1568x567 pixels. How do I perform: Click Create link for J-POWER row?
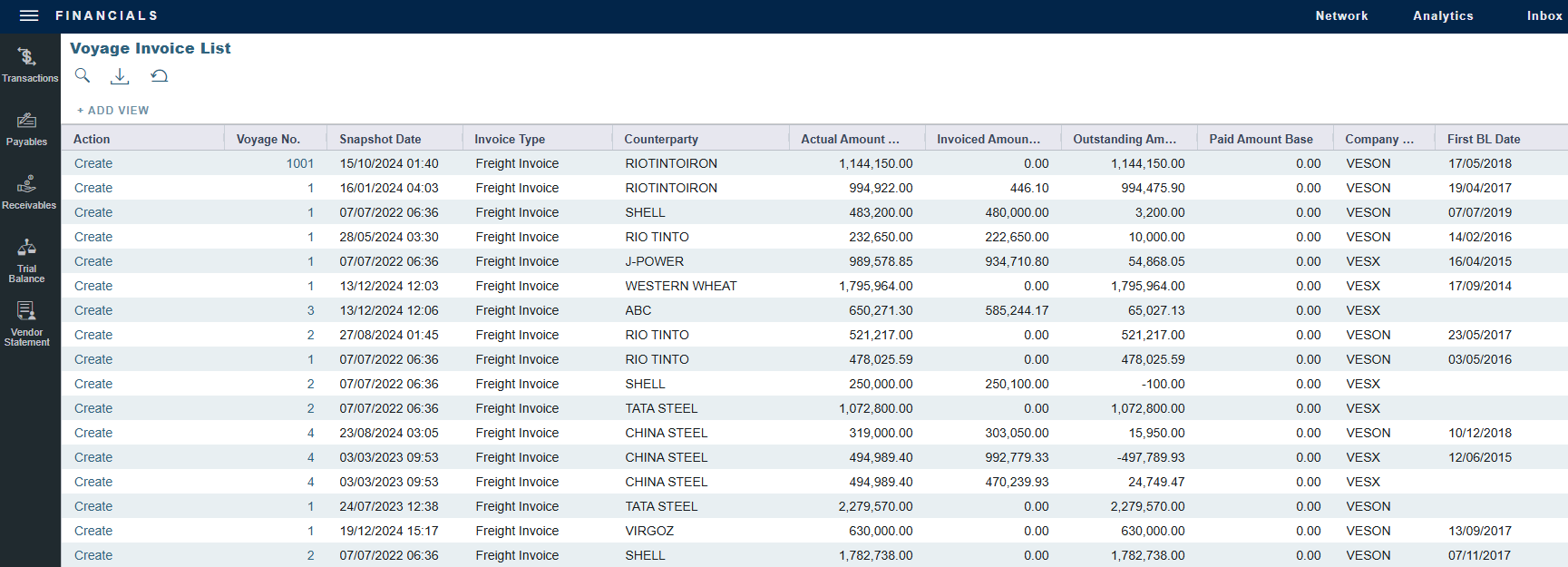pos(93,261)
